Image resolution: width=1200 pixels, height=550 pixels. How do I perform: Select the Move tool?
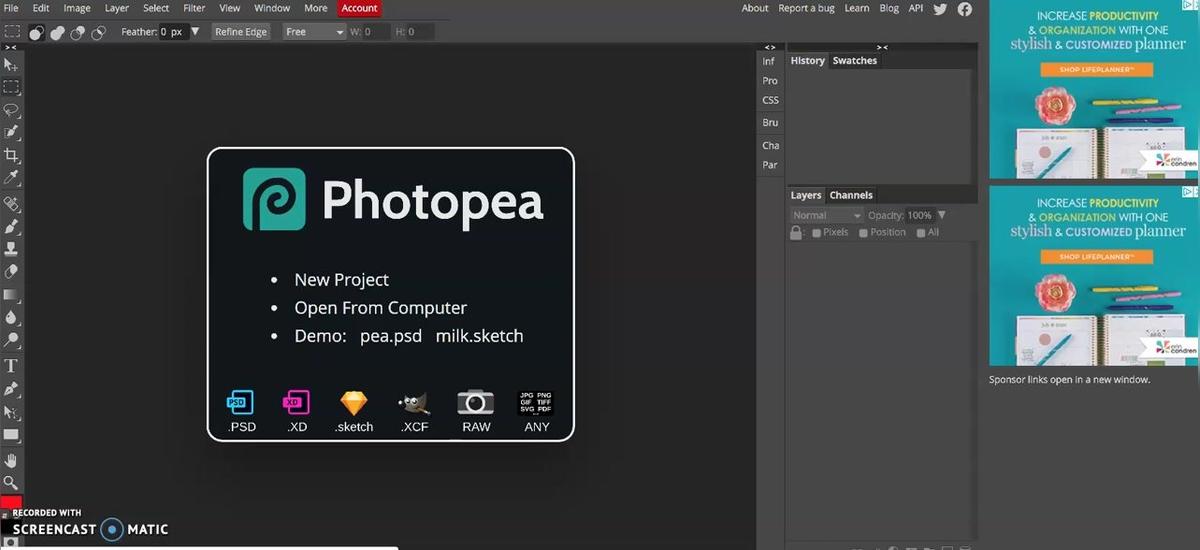(11, 65)
